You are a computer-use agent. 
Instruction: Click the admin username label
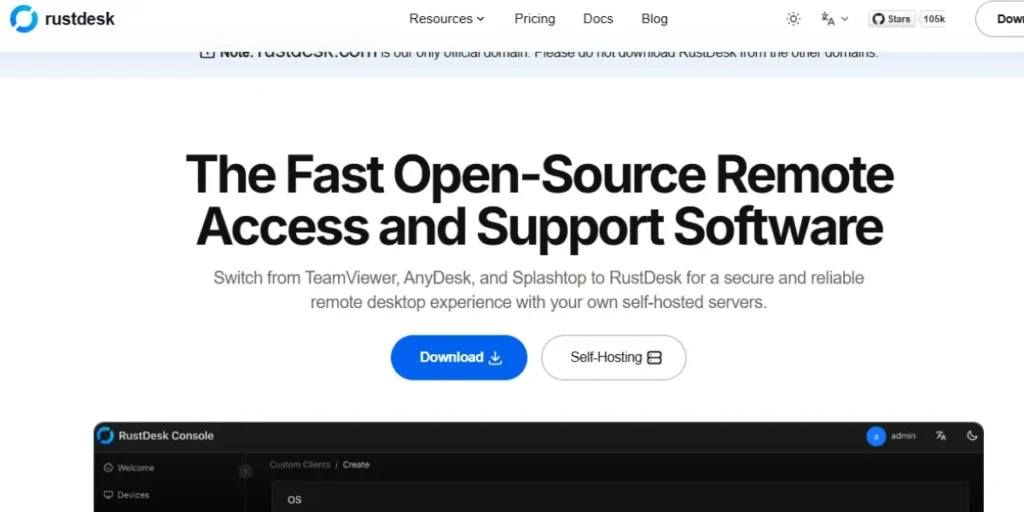point(903,436)
